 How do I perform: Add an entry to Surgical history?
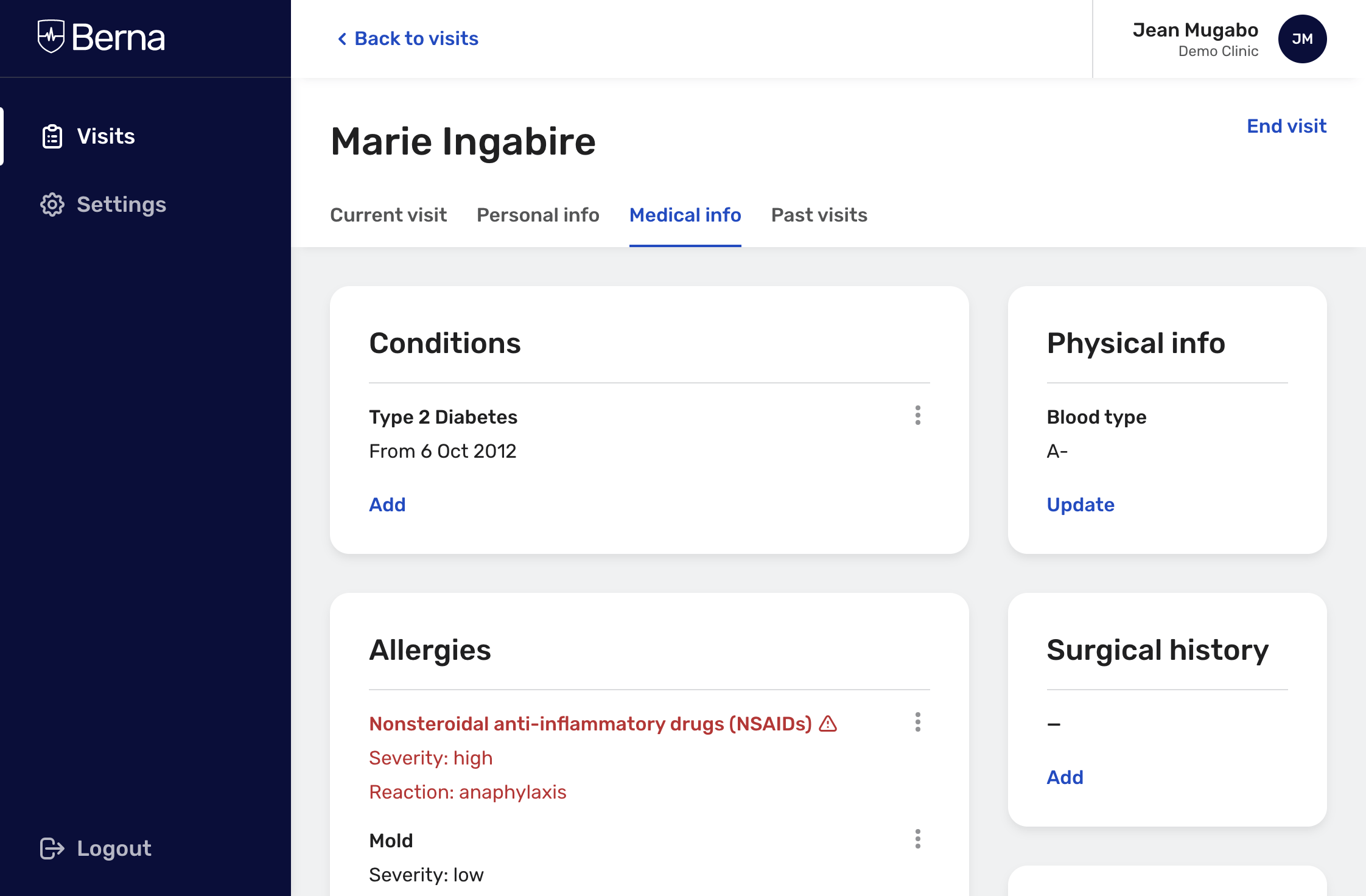tap(1065, 777)
